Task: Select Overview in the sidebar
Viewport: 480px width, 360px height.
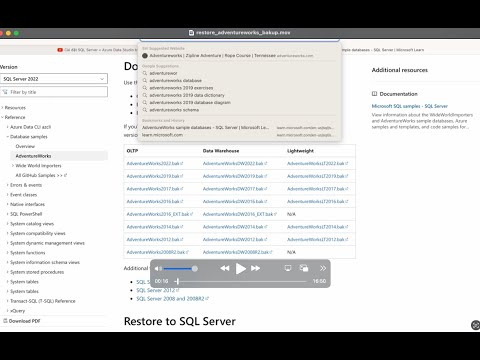Action: point(25,146)
